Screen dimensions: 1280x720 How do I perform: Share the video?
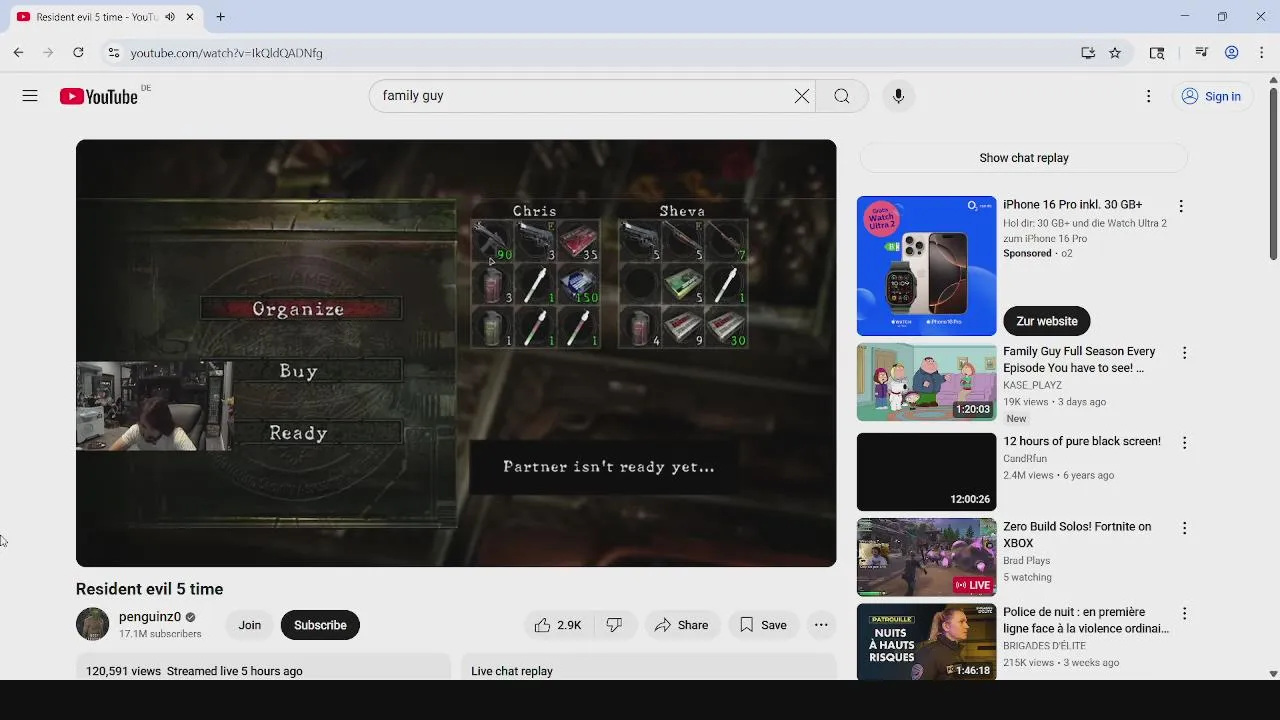[x=681, y=625]
